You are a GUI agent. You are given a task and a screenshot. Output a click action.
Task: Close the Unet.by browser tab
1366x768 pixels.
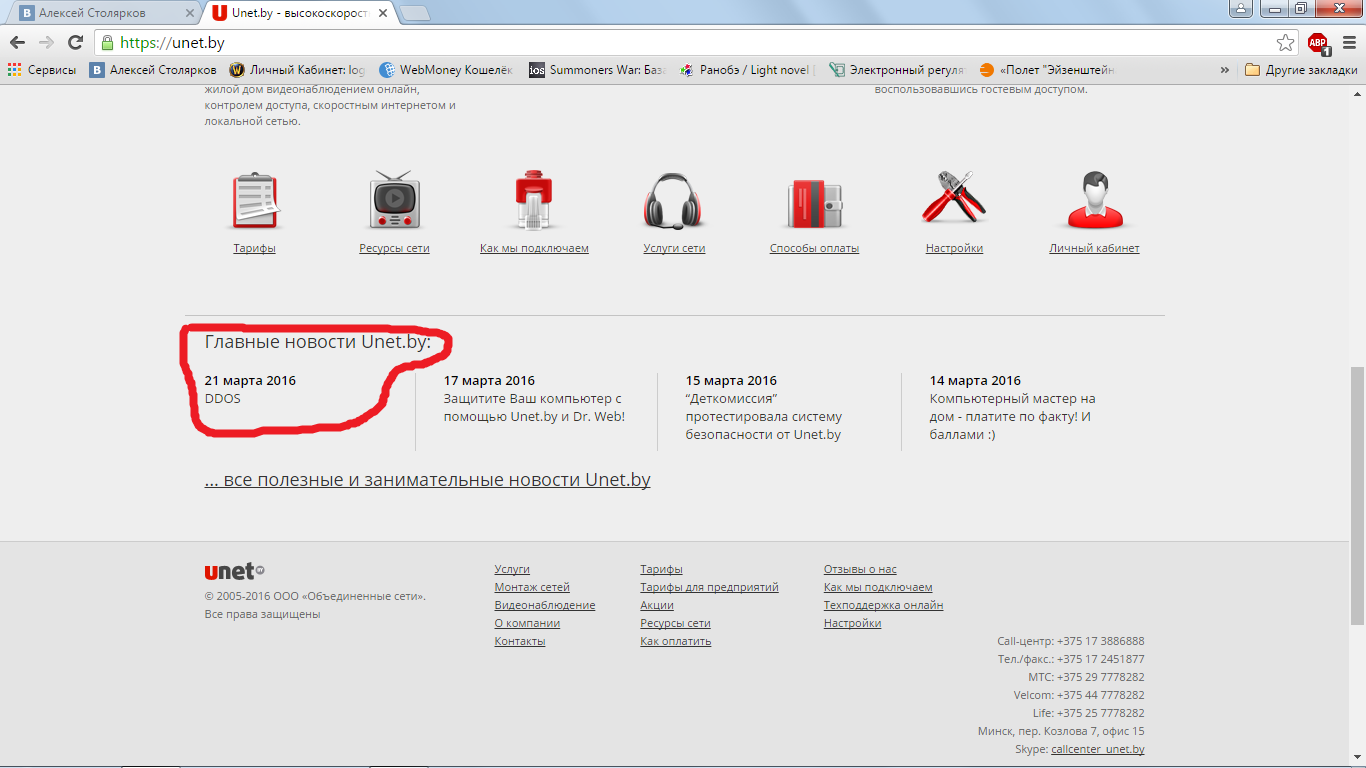click(384, 14)
